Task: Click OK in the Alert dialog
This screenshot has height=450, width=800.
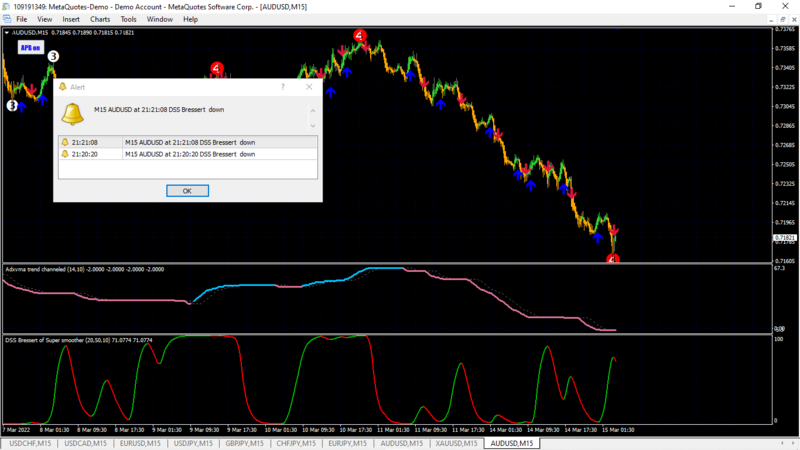Action: (187, 191)
